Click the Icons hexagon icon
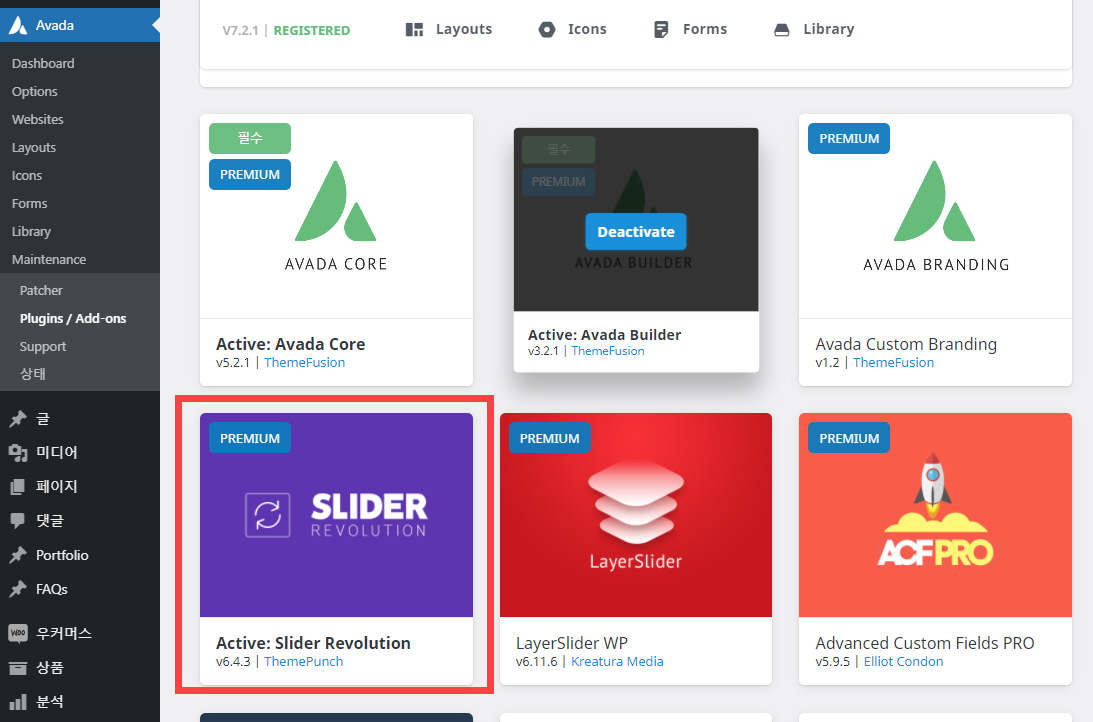Viewport: 1093px width, 722px height. pyautogui.click(x=547, y=29)
